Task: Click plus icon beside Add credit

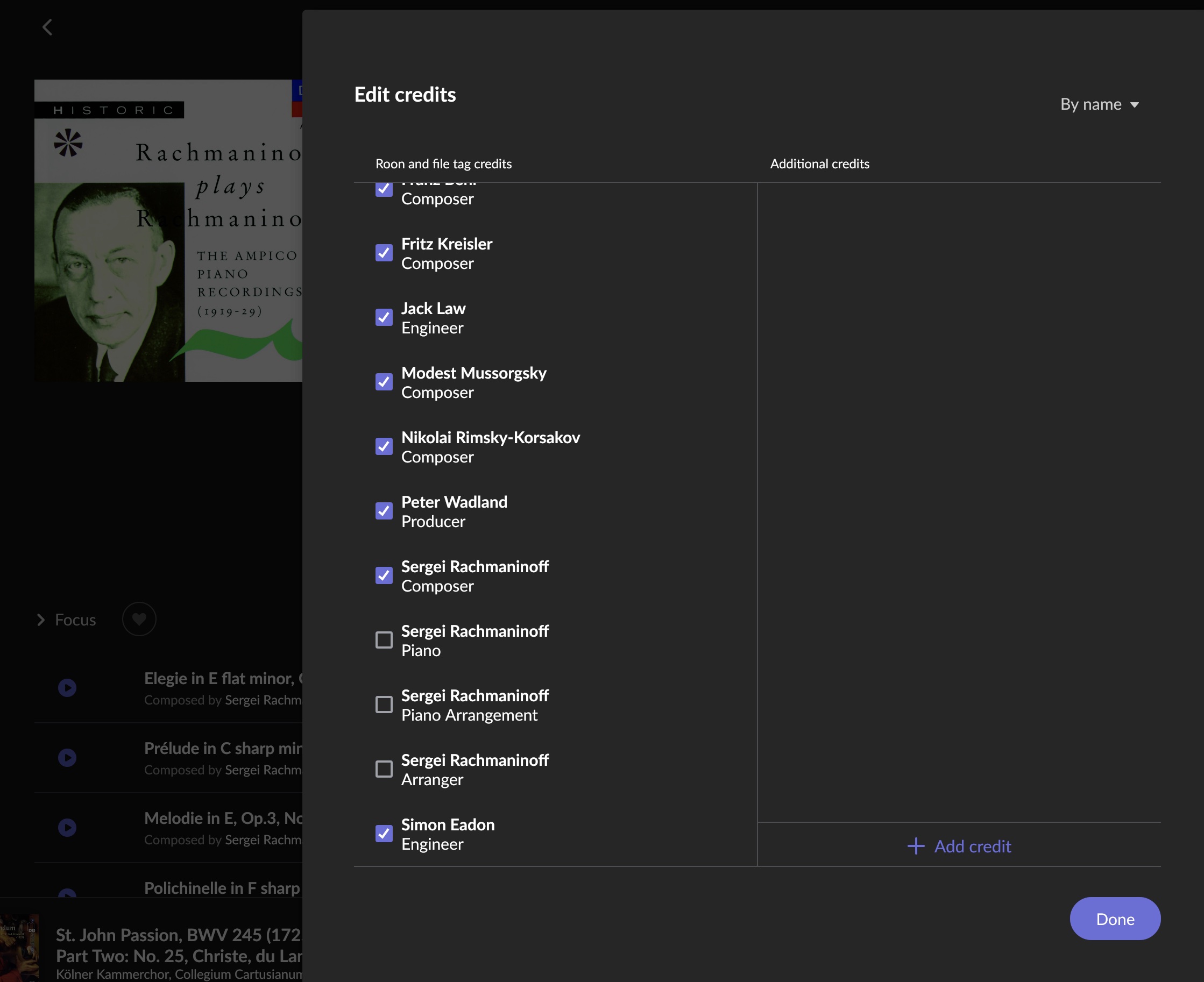Action: point(916,846)
